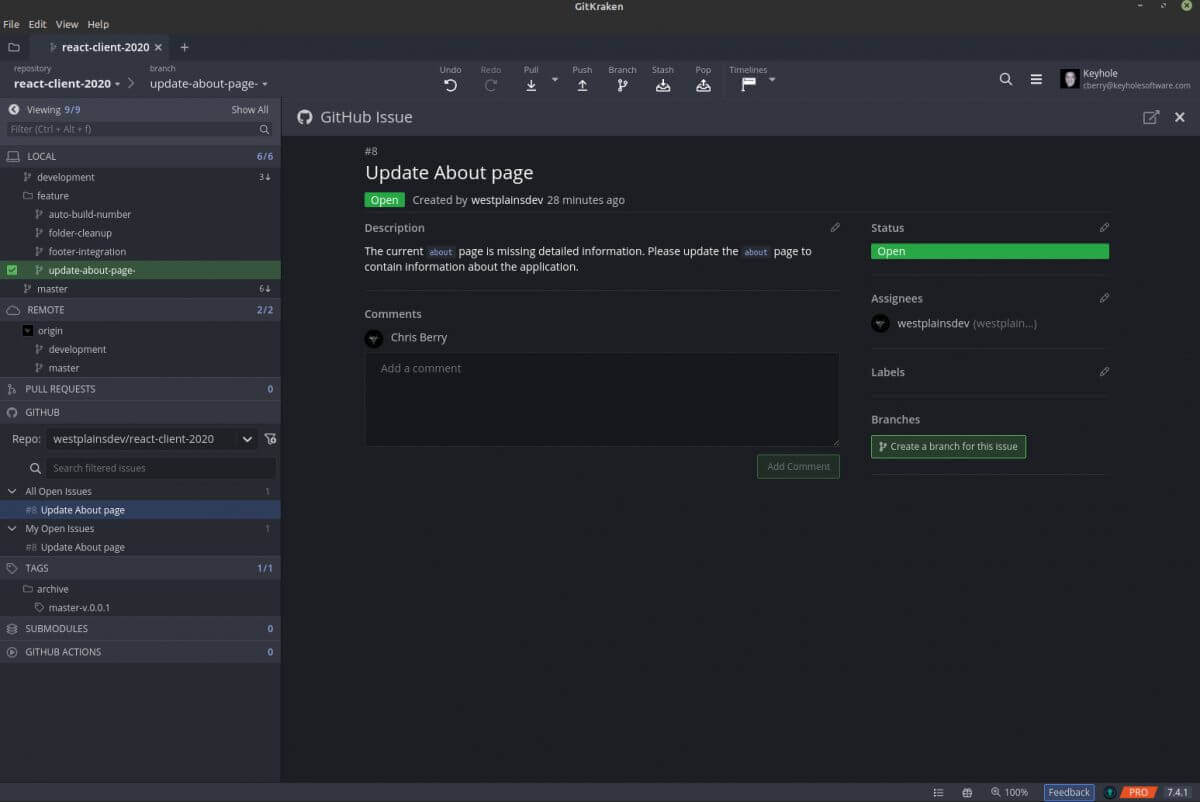
Task: Show all branches with Show All toggle
Action: pyautogui.click(x=248, y=109)
